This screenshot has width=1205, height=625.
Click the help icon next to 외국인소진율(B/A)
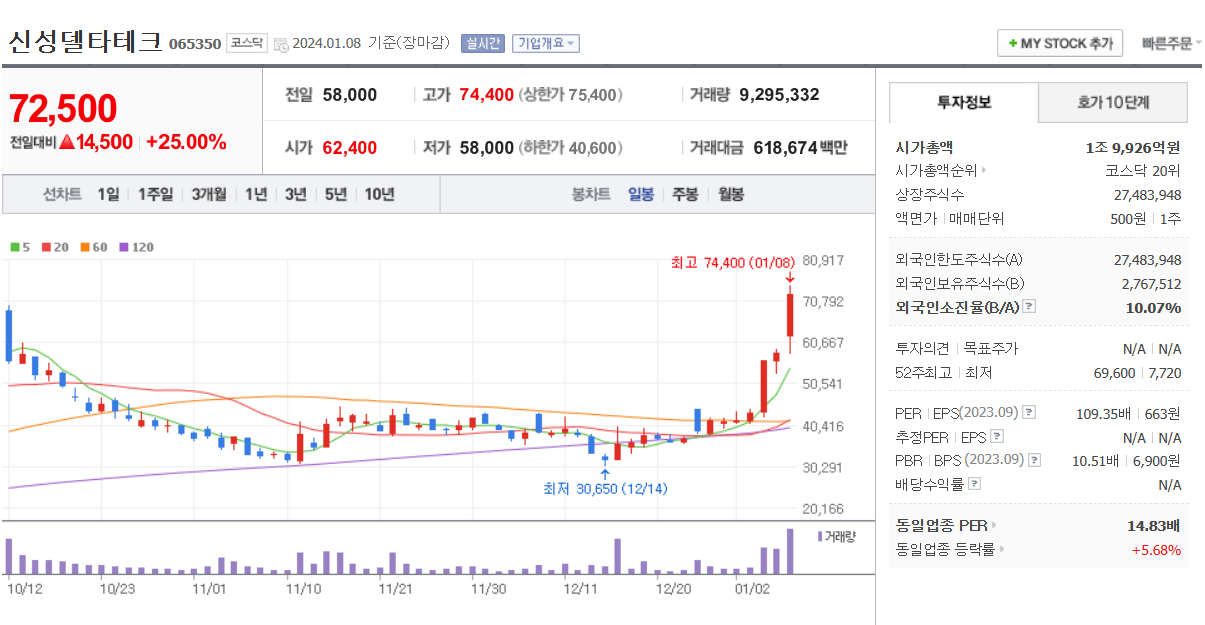[1029, 307]
